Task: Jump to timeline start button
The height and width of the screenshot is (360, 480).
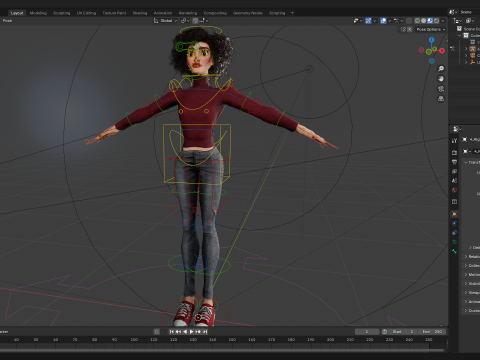Action: (172, 332)
